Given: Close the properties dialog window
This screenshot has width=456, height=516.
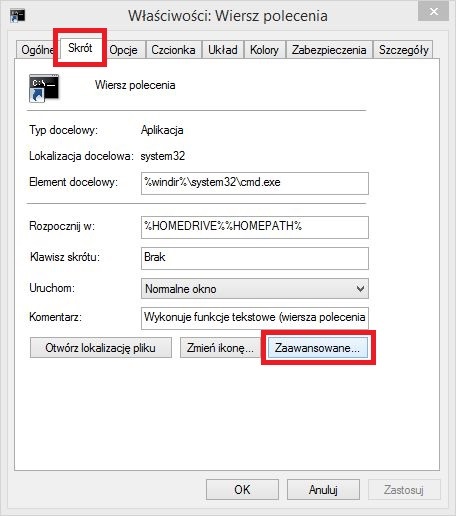Looking at the screenshot, I should pos(434,12).
